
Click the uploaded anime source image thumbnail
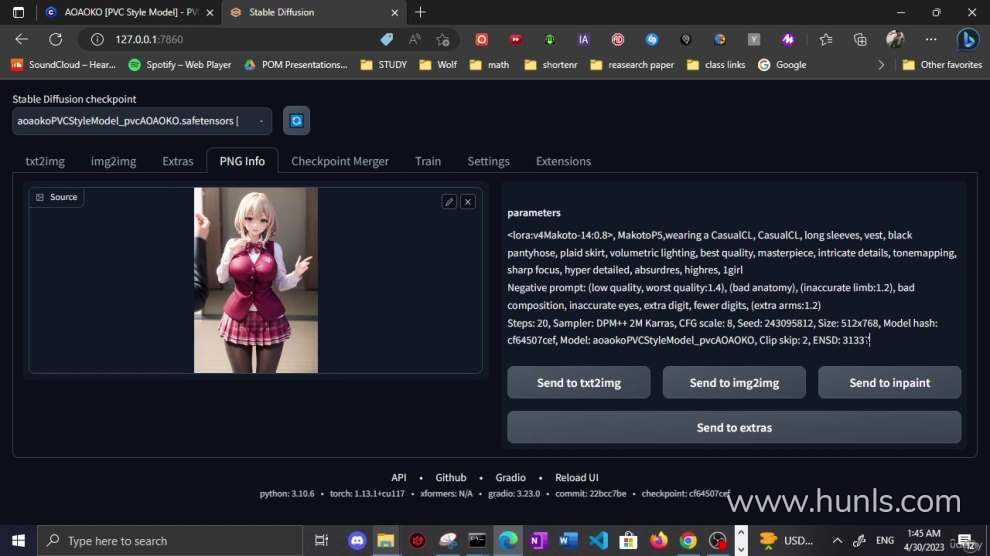coord(256,280)
